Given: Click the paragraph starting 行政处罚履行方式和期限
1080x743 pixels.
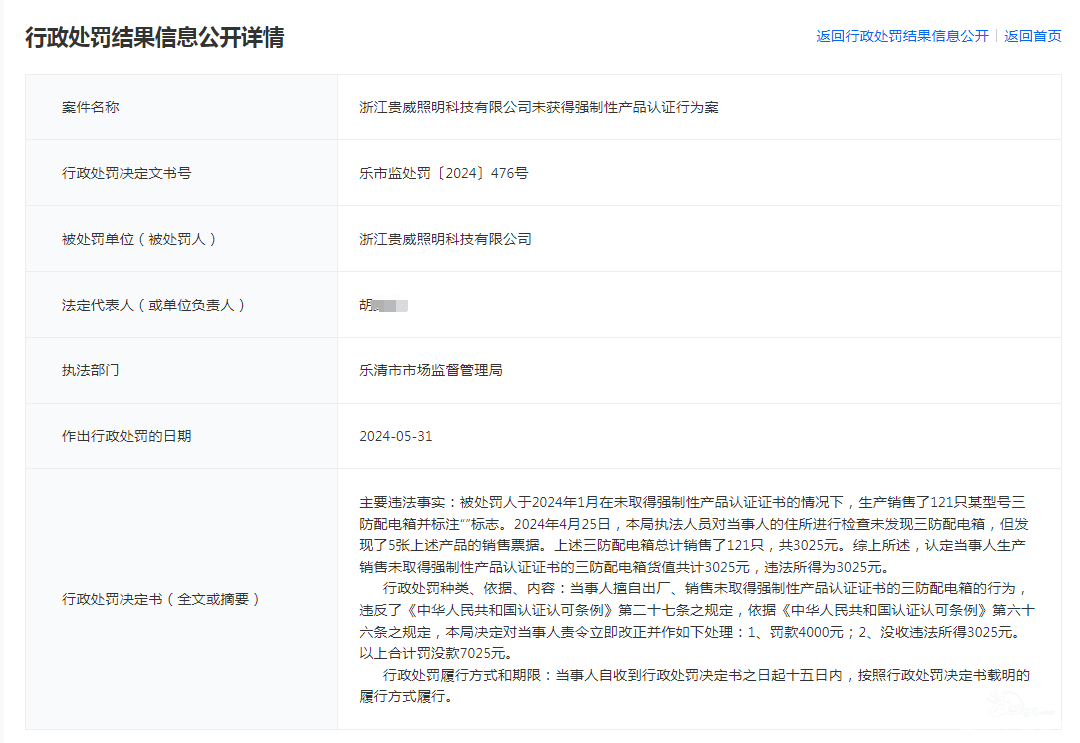Looking at the screenshot, I should 694,686.
